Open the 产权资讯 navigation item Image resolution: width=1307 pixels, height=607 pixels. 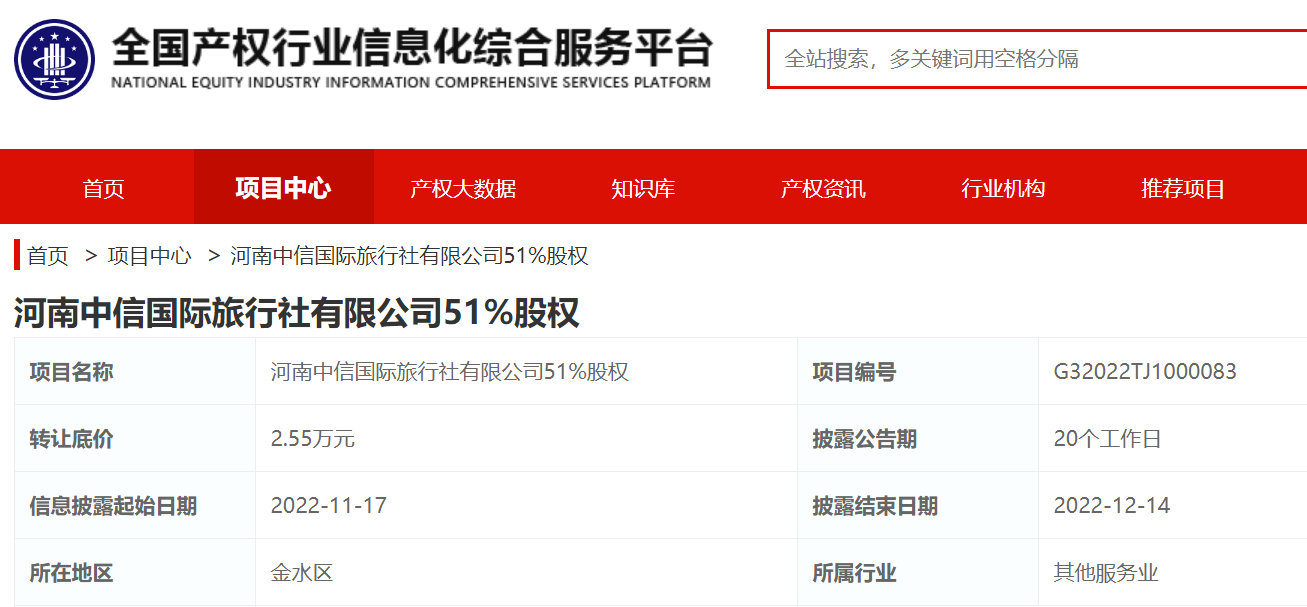(x=823, y=188)
